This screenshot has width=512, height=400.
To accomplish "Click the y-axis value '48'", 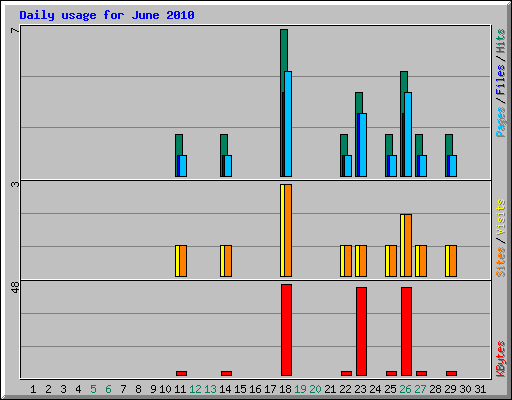I will 15,287.
